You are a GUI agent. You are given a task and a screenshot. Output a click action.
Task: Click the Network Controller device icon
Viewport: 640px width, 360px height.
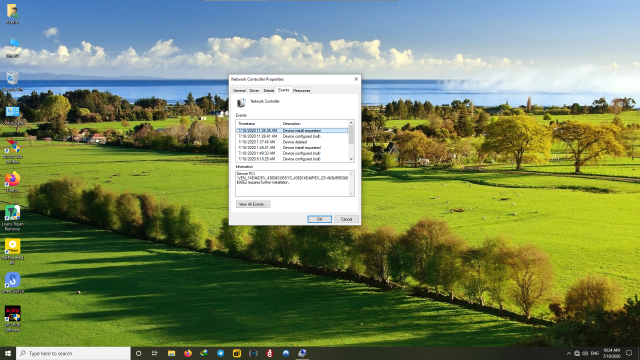[x=241, y=102]
